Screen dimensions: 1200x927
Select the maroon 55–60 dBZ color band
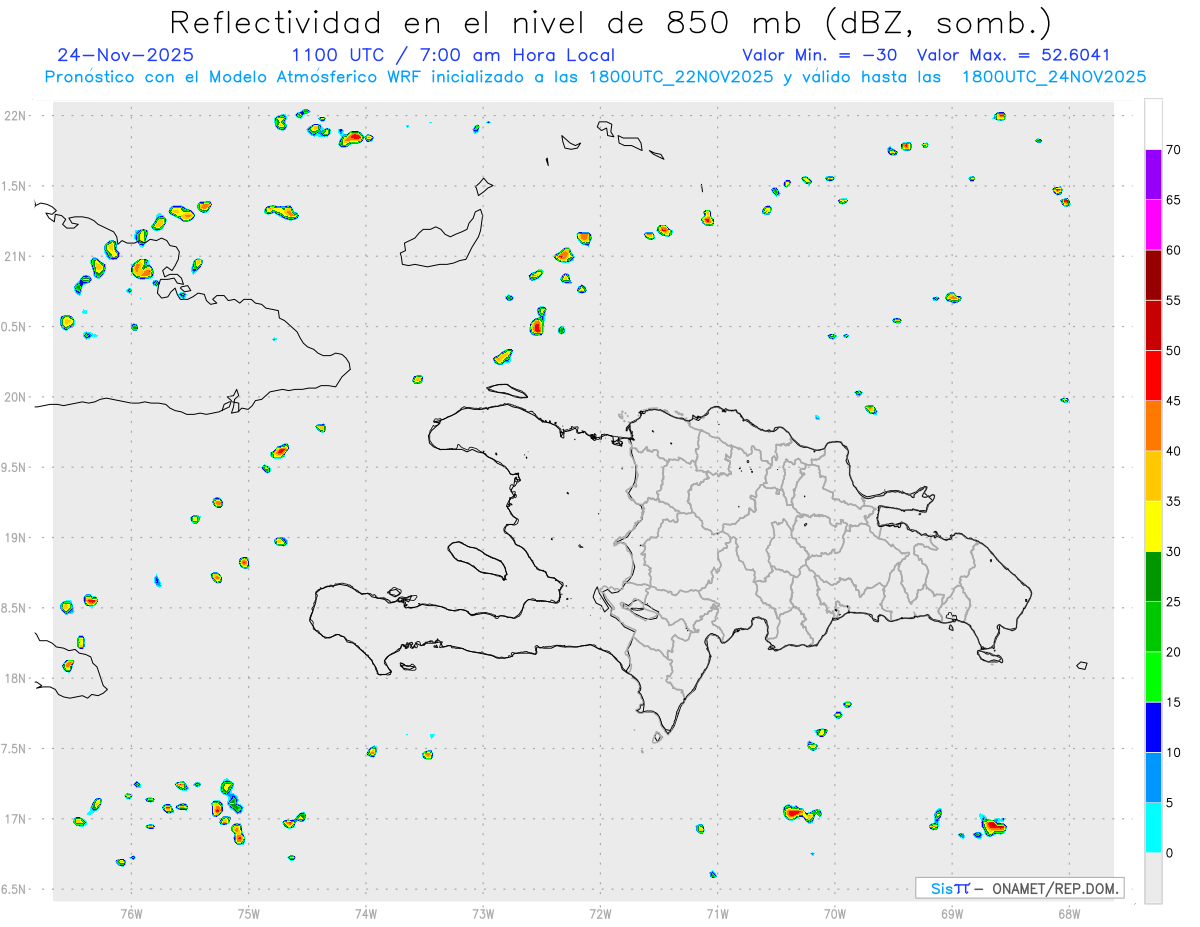[x=1153, y=275]
